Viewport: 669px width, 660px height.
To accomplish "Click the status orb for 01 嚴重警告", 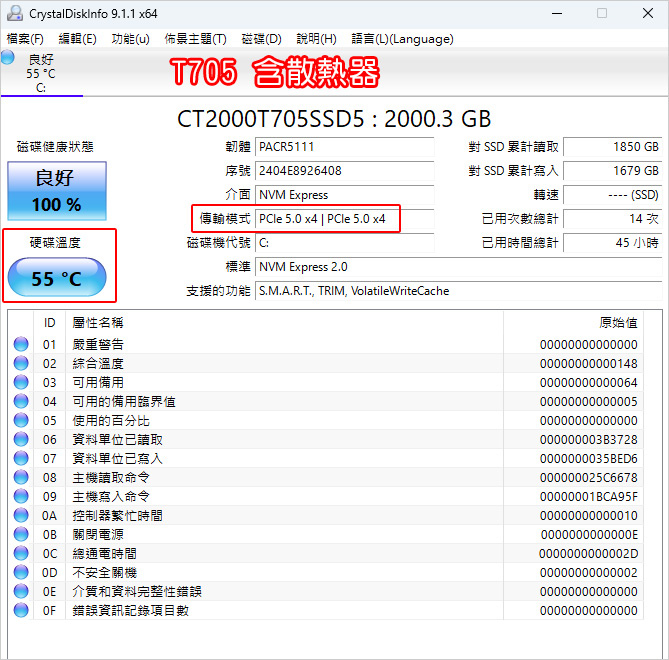I will tap(21, 344).
